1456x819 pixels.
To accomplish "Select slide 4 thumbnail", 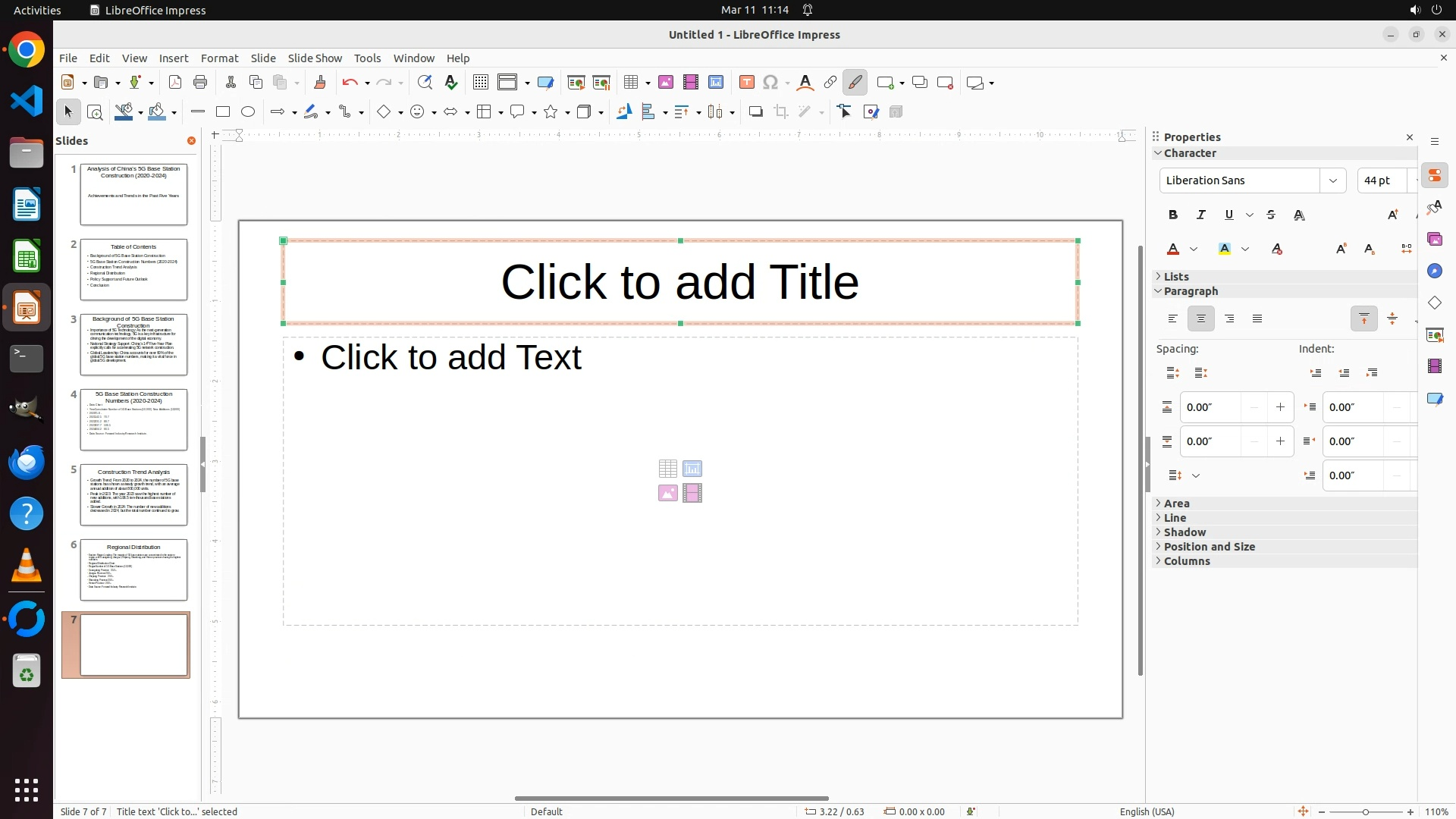I will (x=133, y=419).
